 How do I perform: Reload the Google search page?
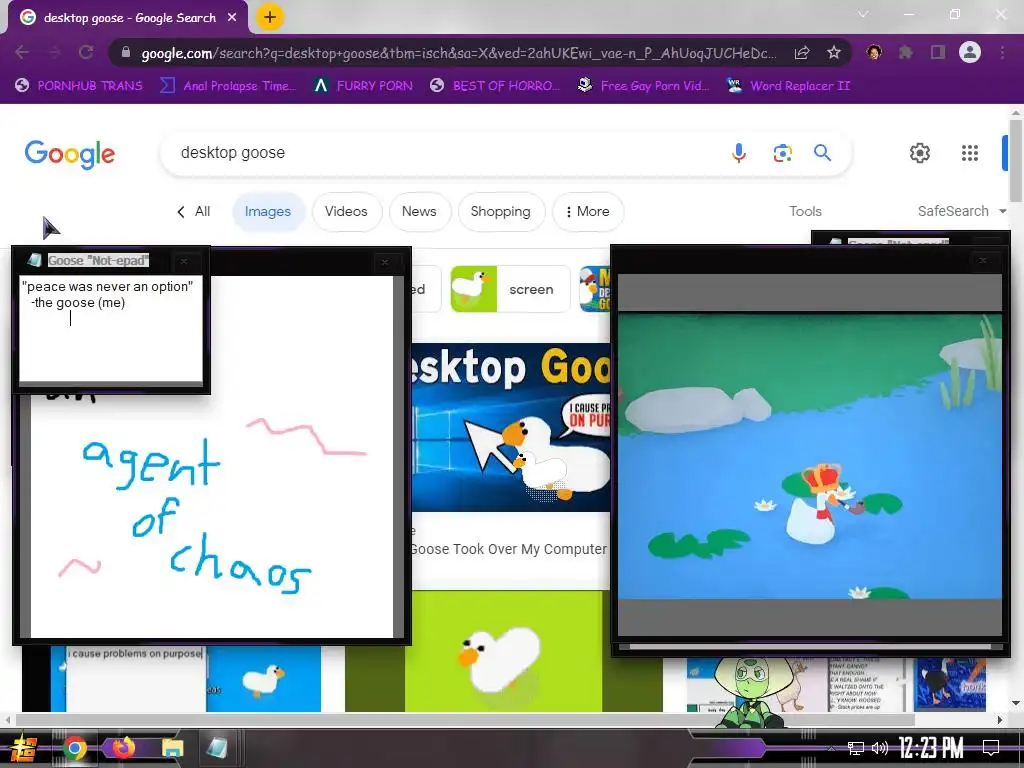pyautogui.click(x=86, y=52)
